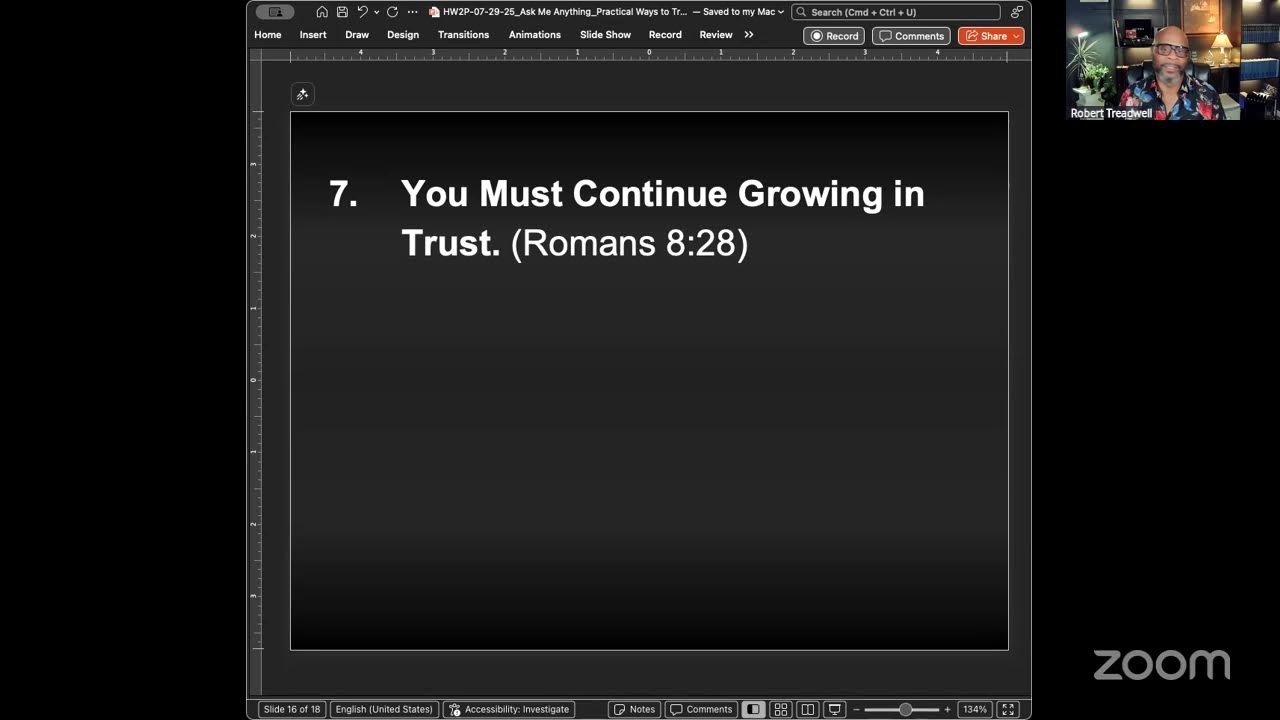The width and height of the screenshot is (1280, 720).
Task: Save the presentation with the floppy disk icon
Action: [342, 12]
